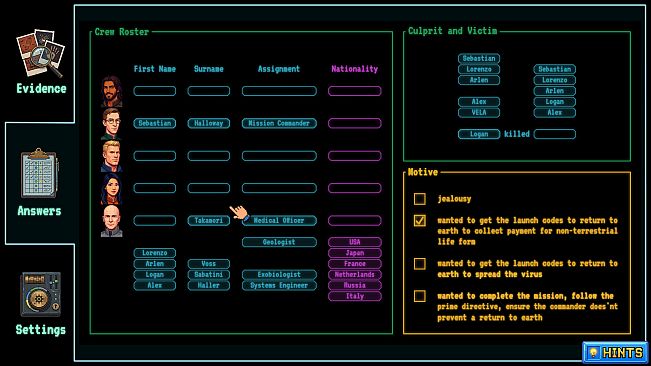Open the Evidence photos icon
The image size is (651, 366).
click(x=40, y=53)
